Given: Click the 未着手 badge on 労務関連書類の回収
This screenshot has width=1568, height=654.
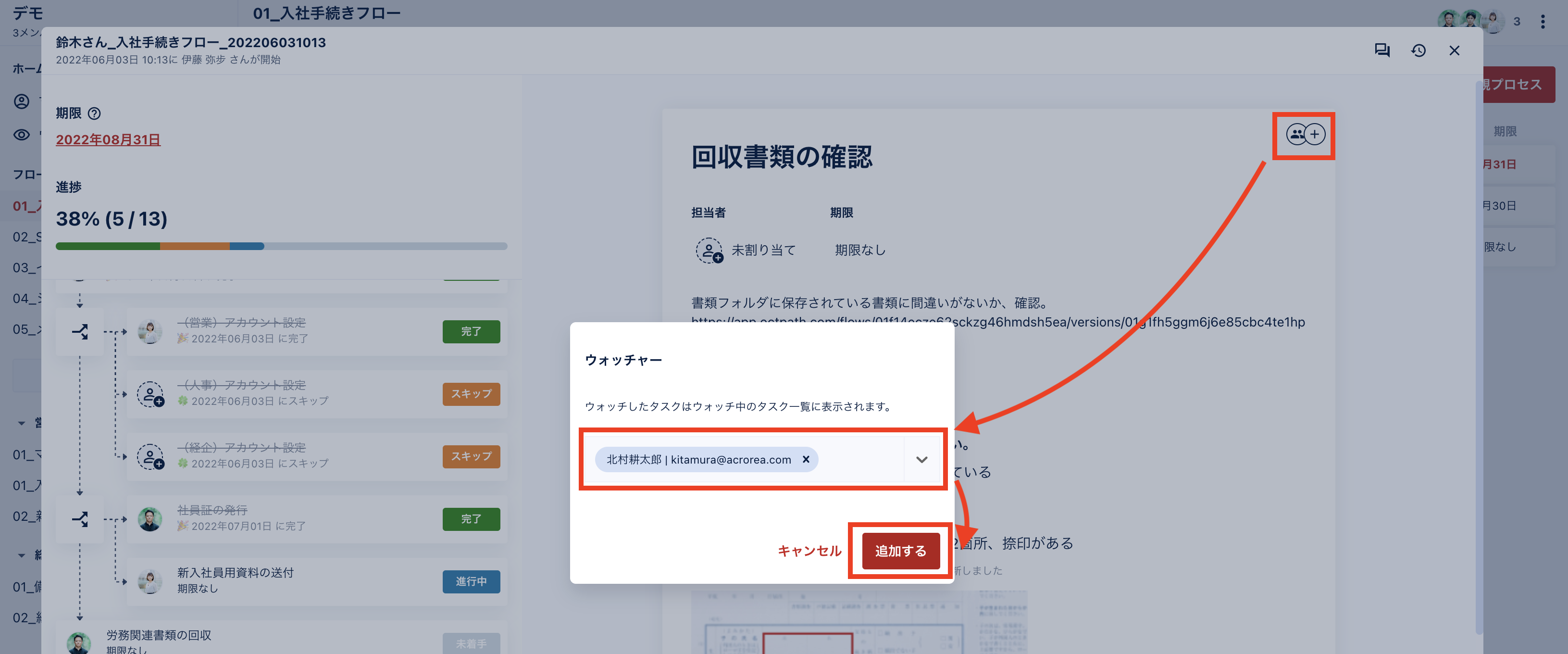Looking at the screenshot, I should (x=471, y=643).
